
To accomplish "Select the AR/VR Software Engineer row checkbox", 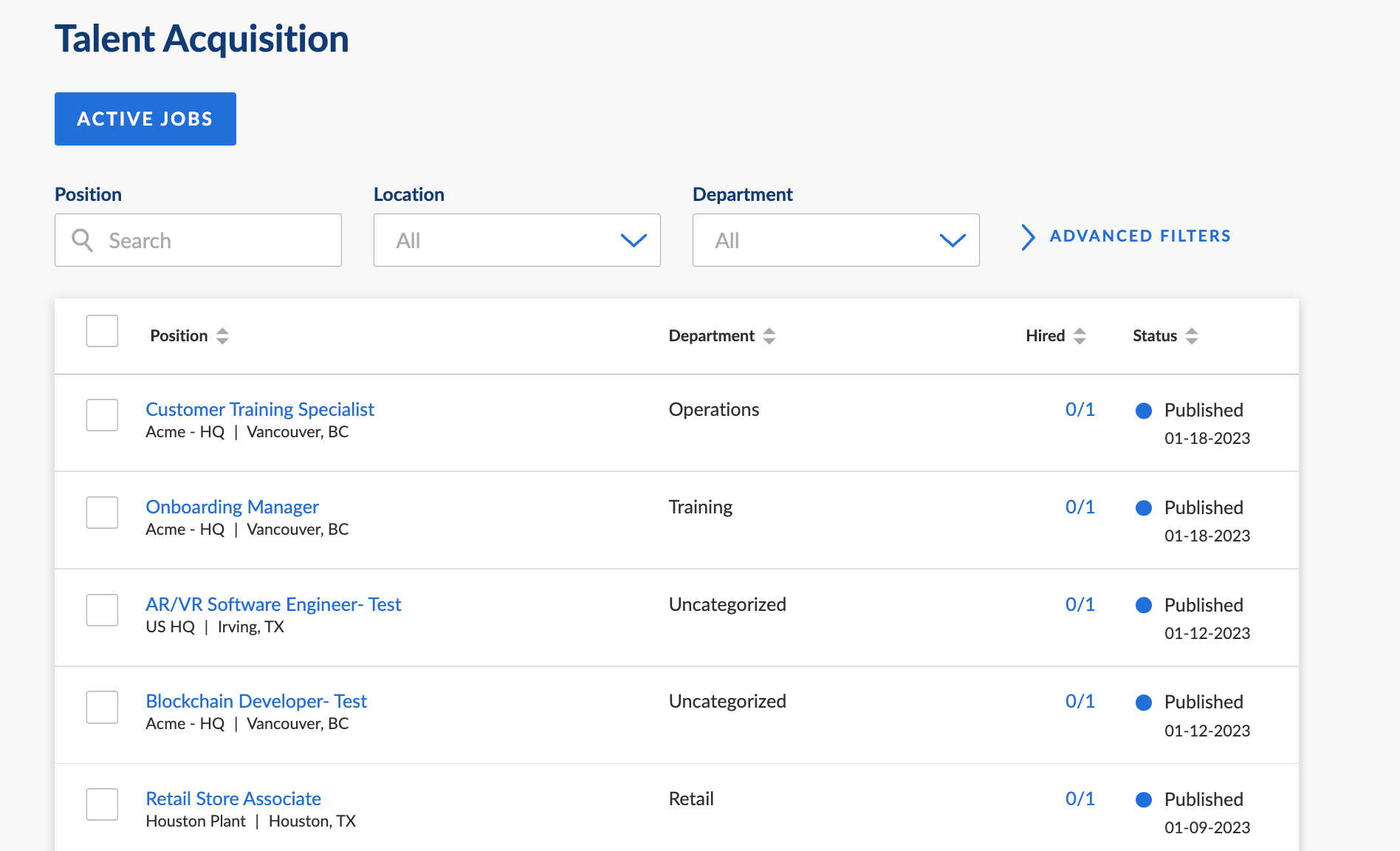I will point(102,610).
